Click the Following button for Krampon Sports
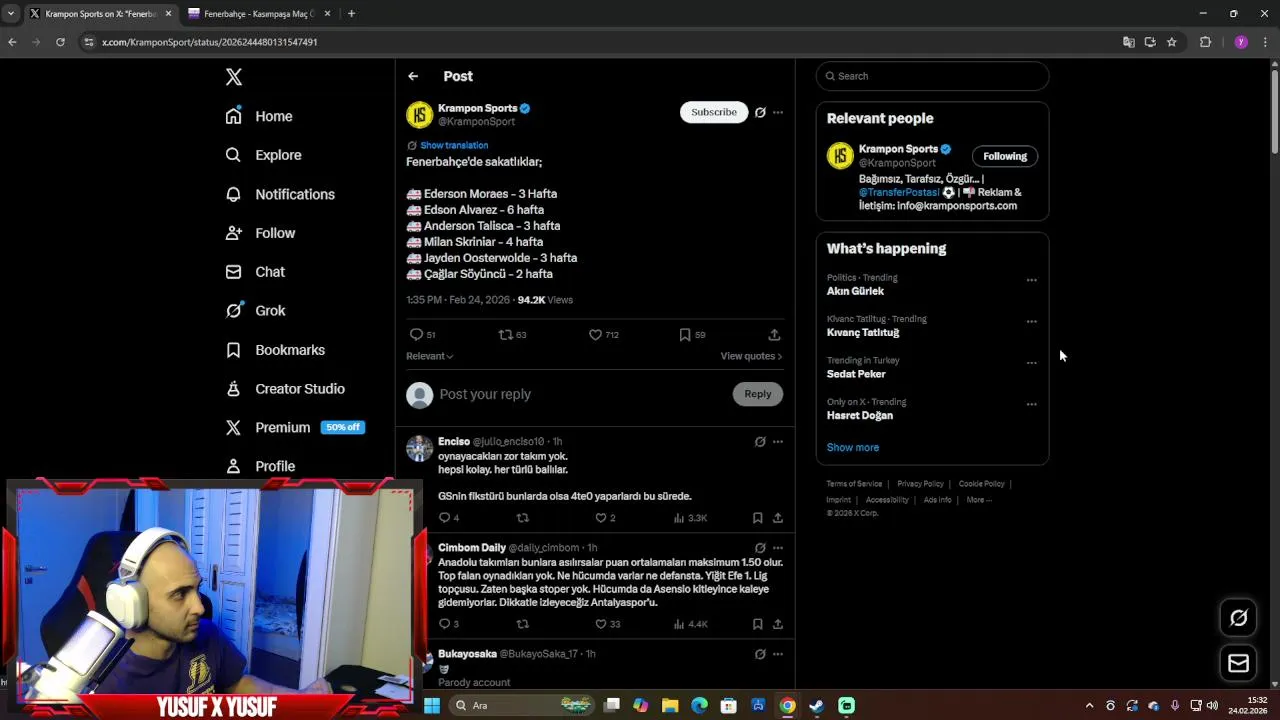The height and width of the screenshot is (720, 1280). tap(1005, 156)
